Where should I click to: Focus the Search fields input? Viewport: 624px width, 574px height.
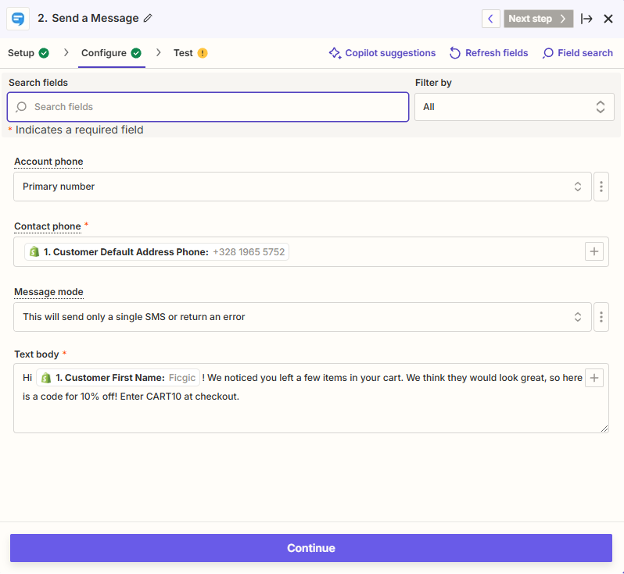coord(208,107)
